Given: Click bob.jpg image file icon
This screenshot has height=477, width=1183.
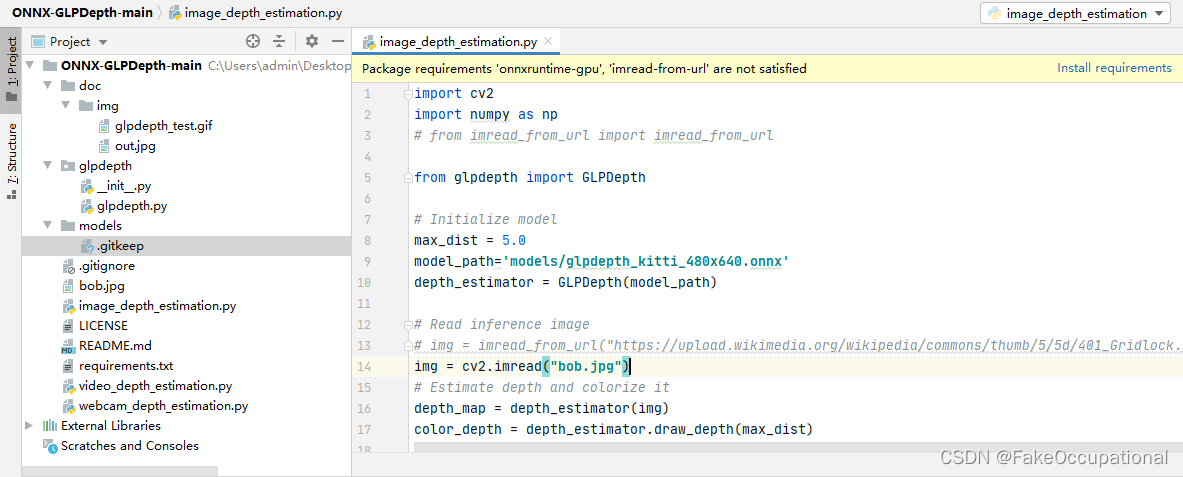Looking at the screenshot, I should pos(69,286).
